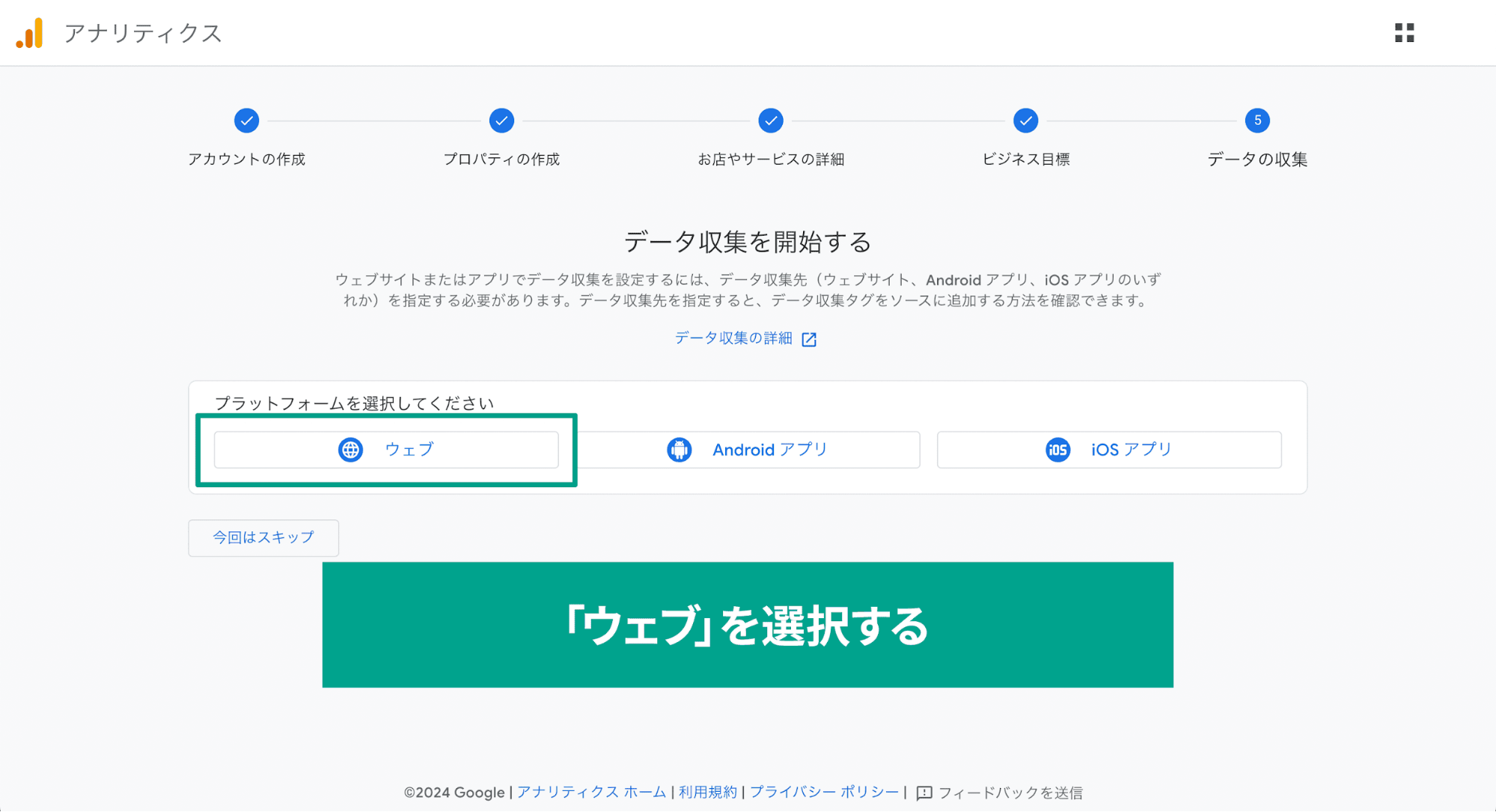Click the checkmark for ビジネス目標 step

tap(1025, 120)
